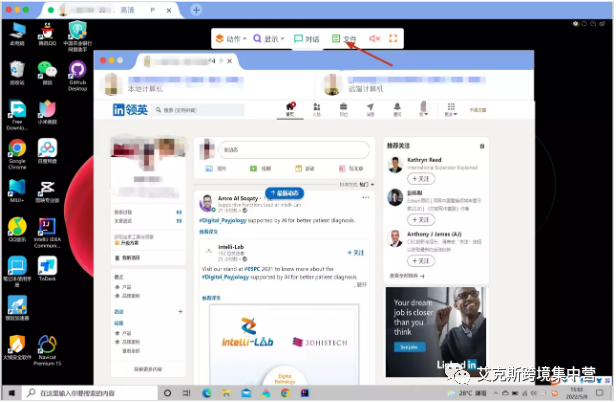Open the LinkedIn My Network people tab
Image resolution: width=616 pixels, height=402 pixels.
[x=317, y=110]
